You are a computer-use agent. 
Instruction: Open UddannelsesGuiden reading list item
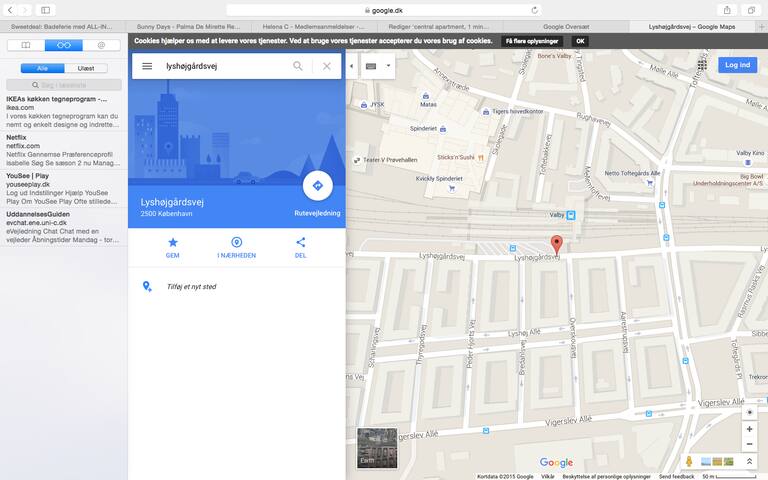[64, 227]
